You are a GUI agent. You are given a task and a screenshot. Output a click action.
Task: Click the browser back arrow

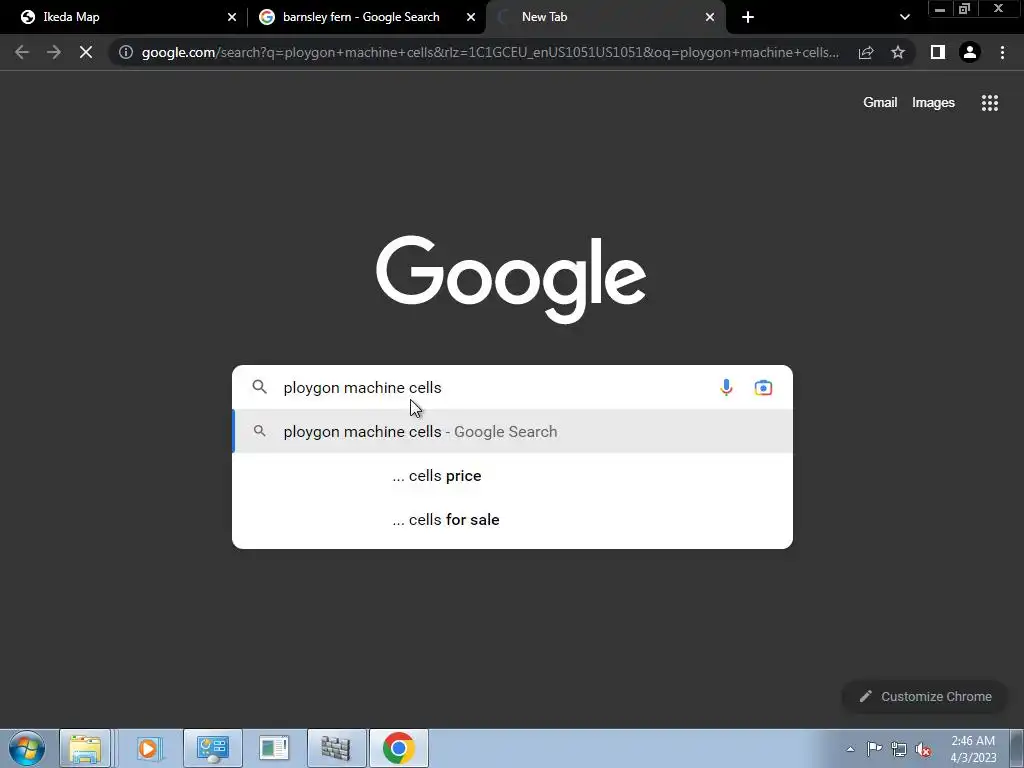[x=22, y=52]
